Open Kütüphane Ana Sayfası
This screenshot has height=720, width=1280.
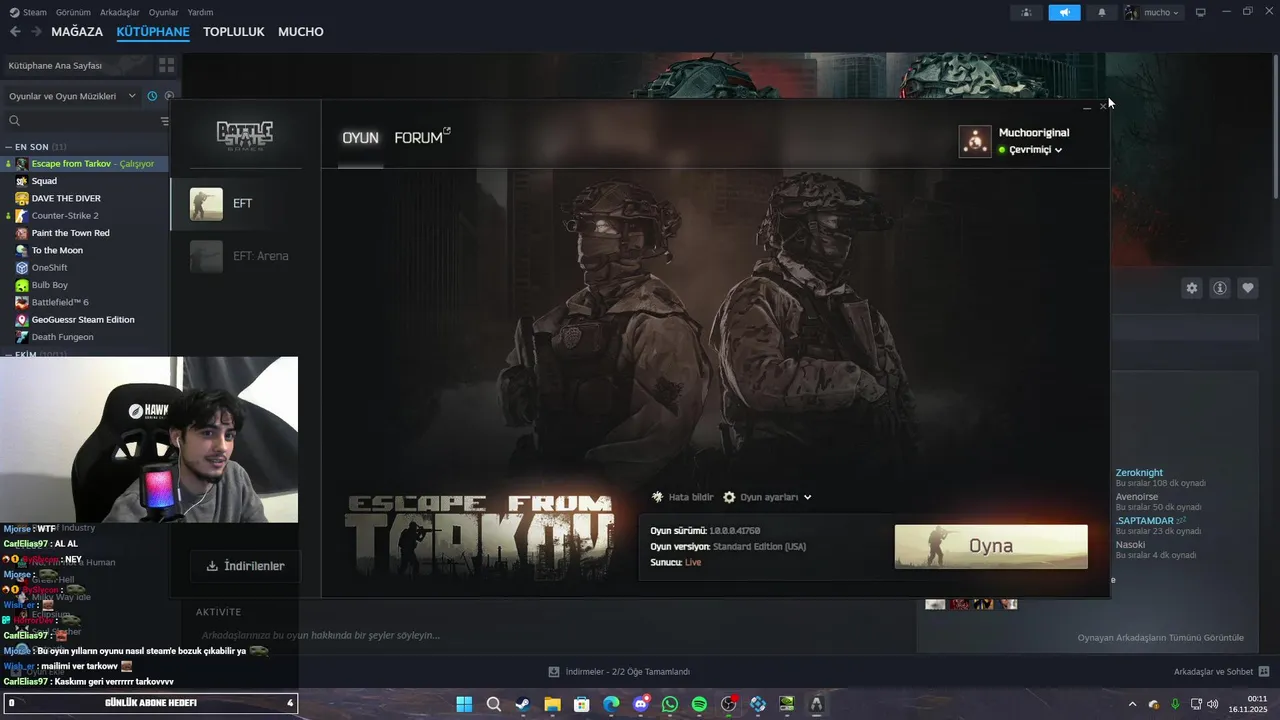(78, 65)
